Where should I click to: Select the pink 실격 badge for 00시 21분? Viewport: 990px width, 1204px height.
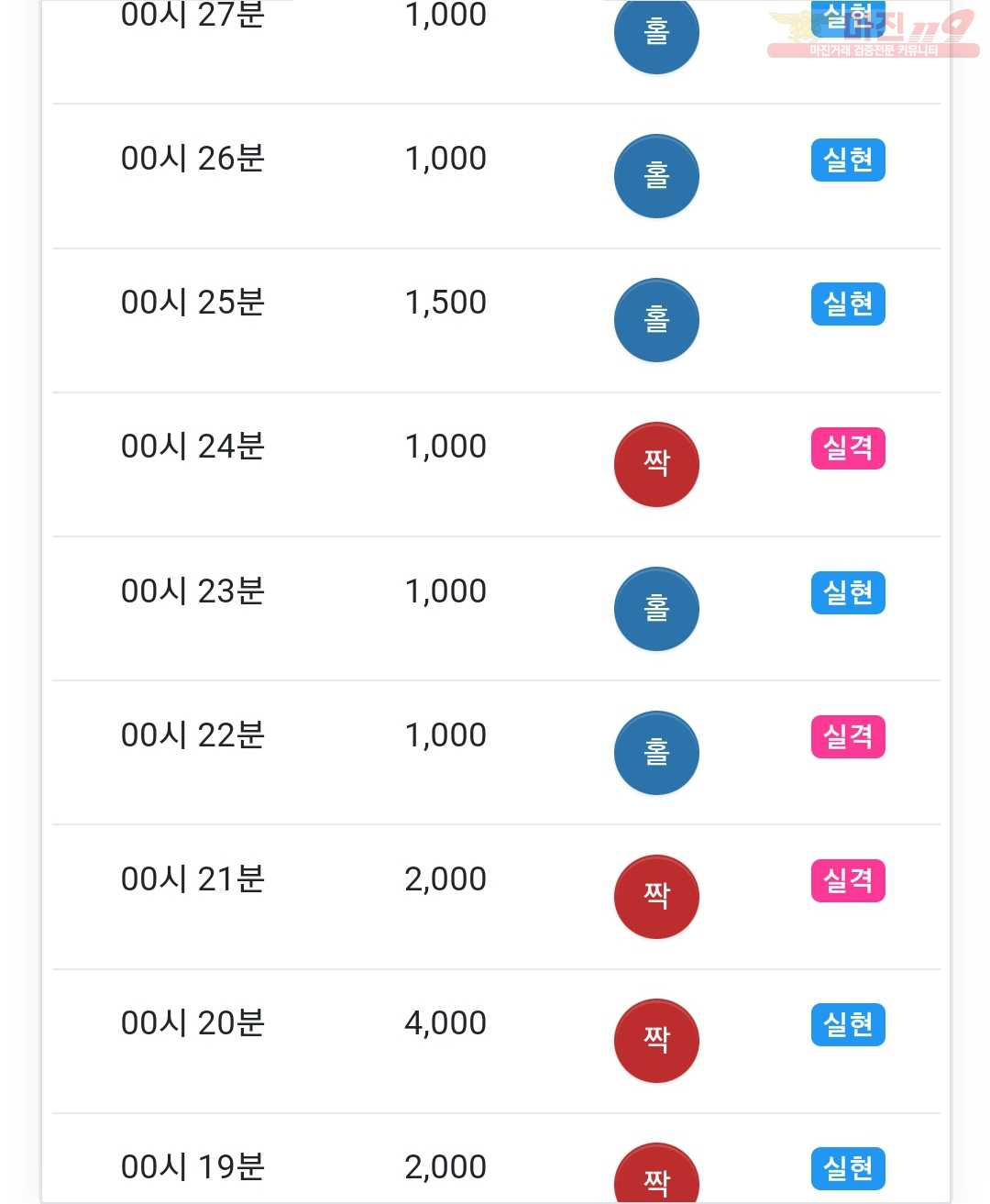point(848,880)
